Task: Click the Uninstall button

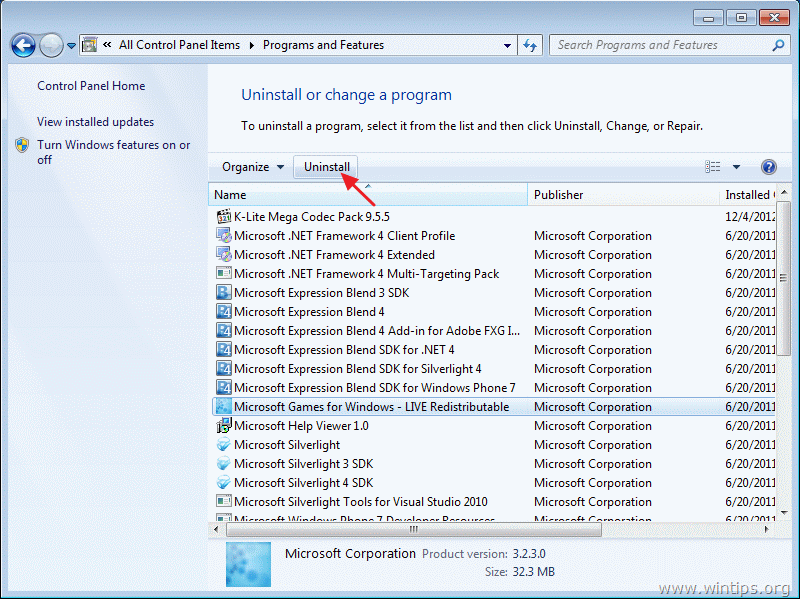Action: click(326, 167)
